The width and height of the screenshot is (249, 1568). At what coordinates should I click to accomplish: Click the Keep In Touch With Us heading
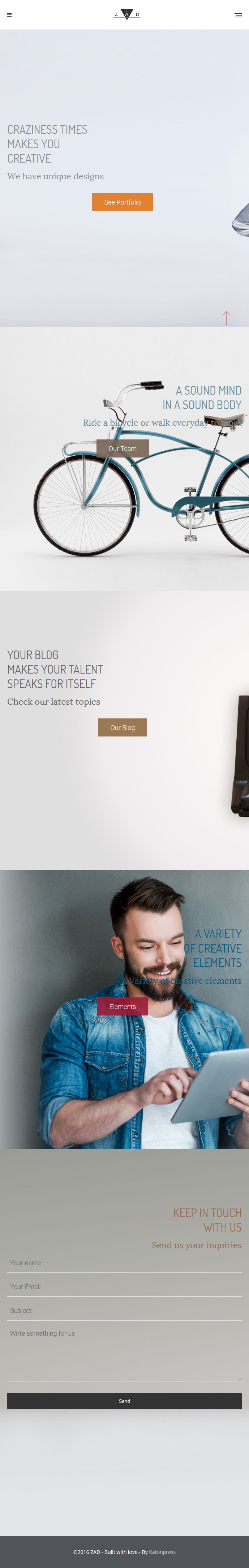click(207, 1220)
